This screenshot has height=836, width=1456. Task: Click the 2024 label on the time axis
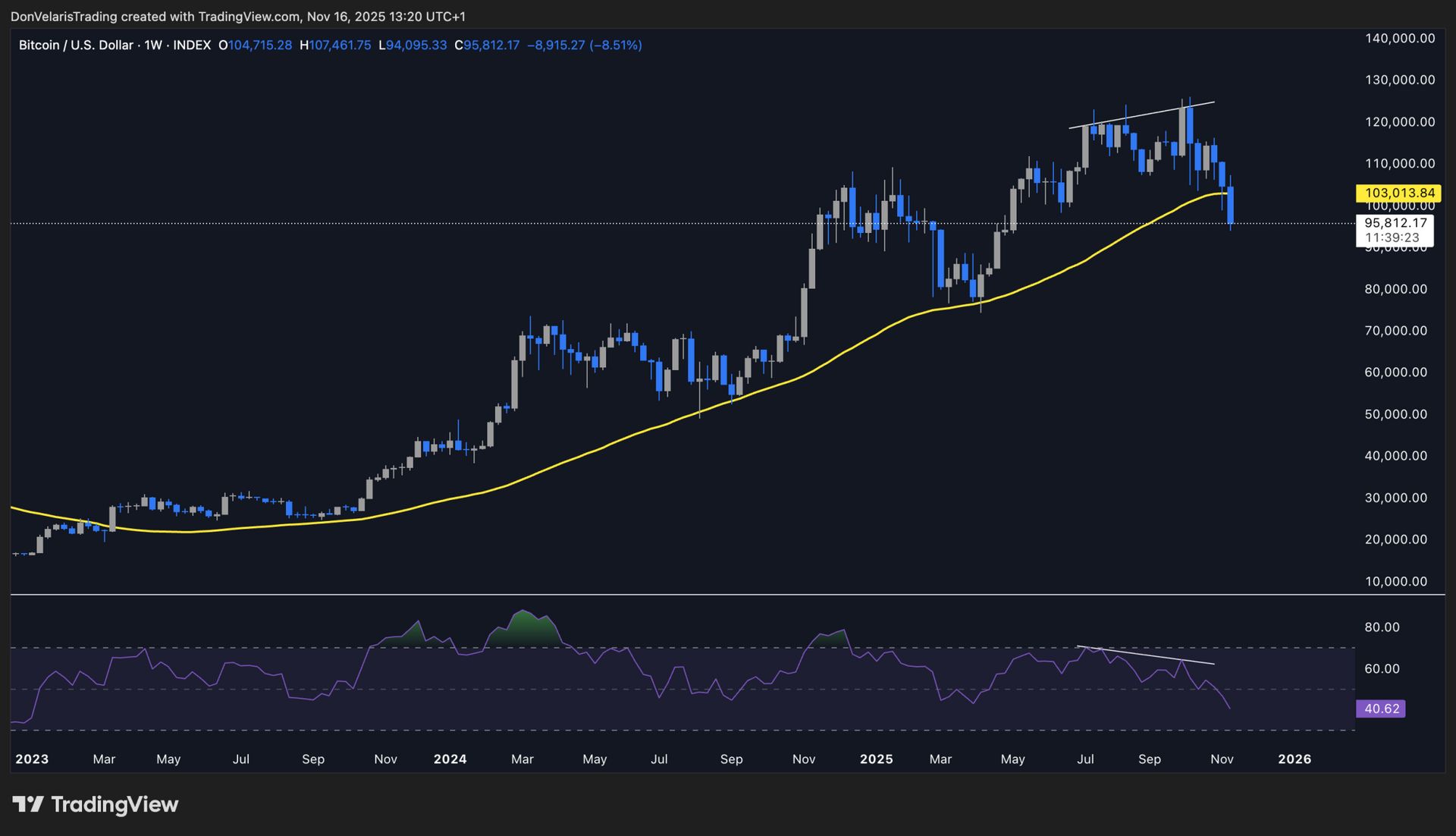coord(450,759)
